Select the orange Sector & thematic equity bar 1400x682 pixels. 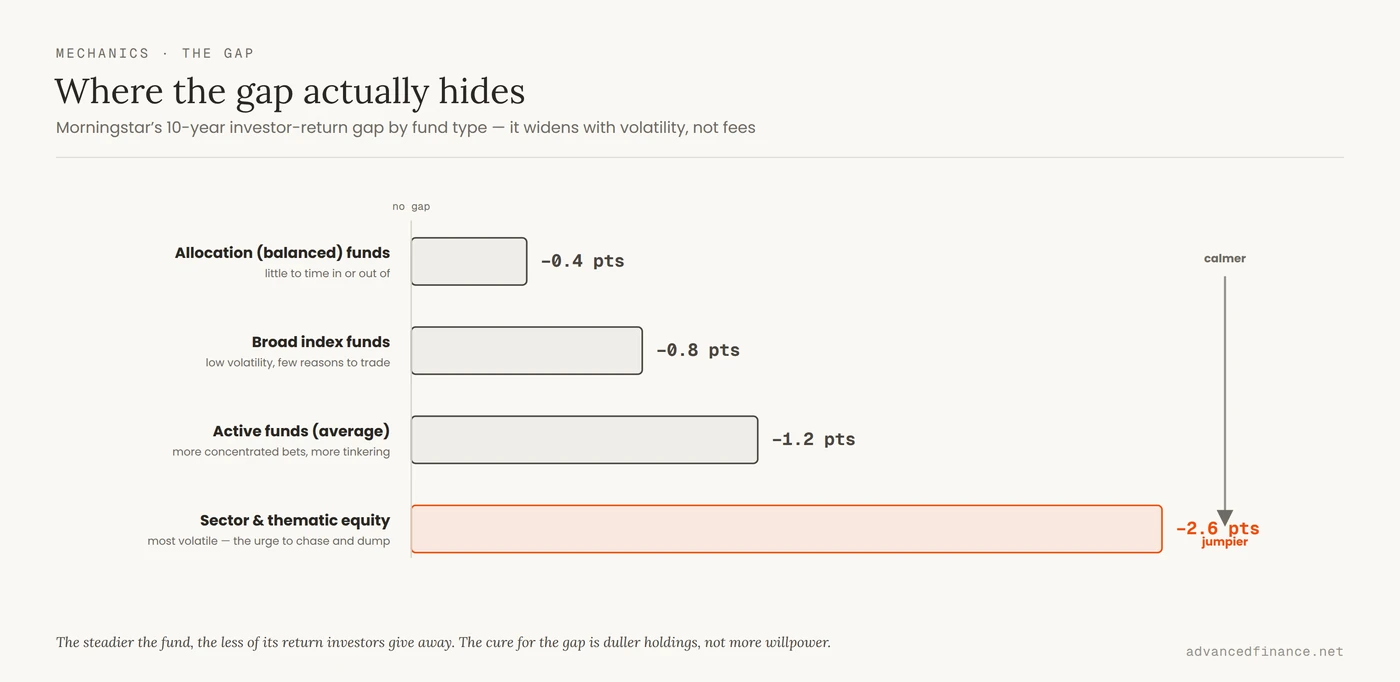click(x=787, y=529)
